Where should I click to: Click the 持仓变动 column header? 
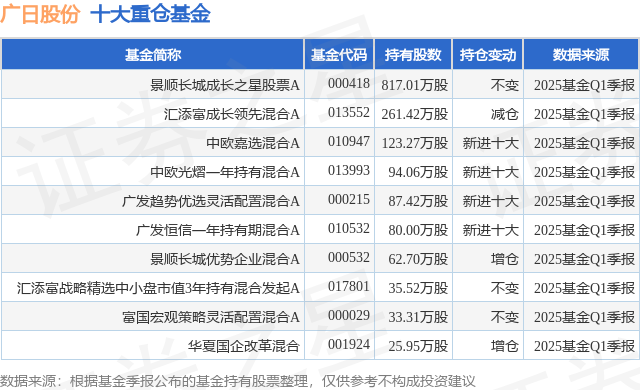488,55
